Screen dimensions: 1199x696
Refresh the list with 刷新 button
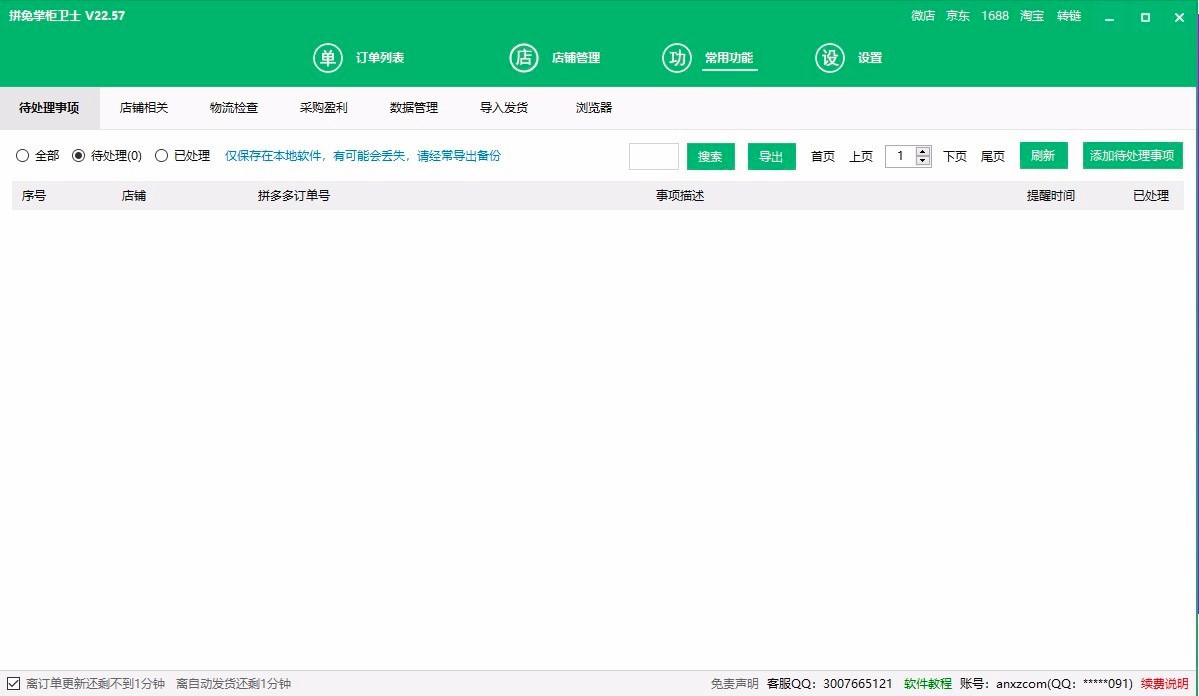coord(1043,156)
